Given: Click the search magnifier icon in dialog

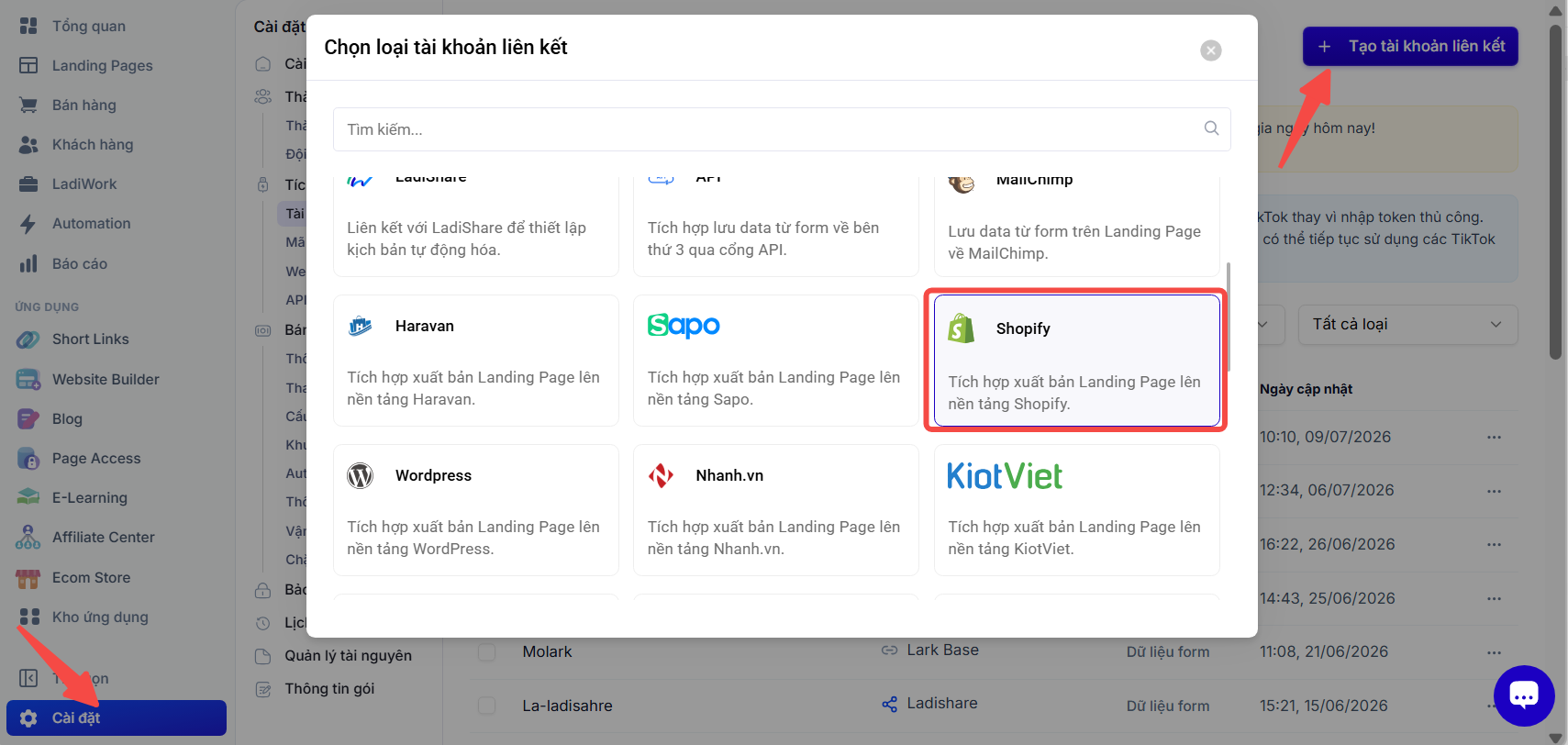Looking at the screenshot, I should pos(1211,128).
